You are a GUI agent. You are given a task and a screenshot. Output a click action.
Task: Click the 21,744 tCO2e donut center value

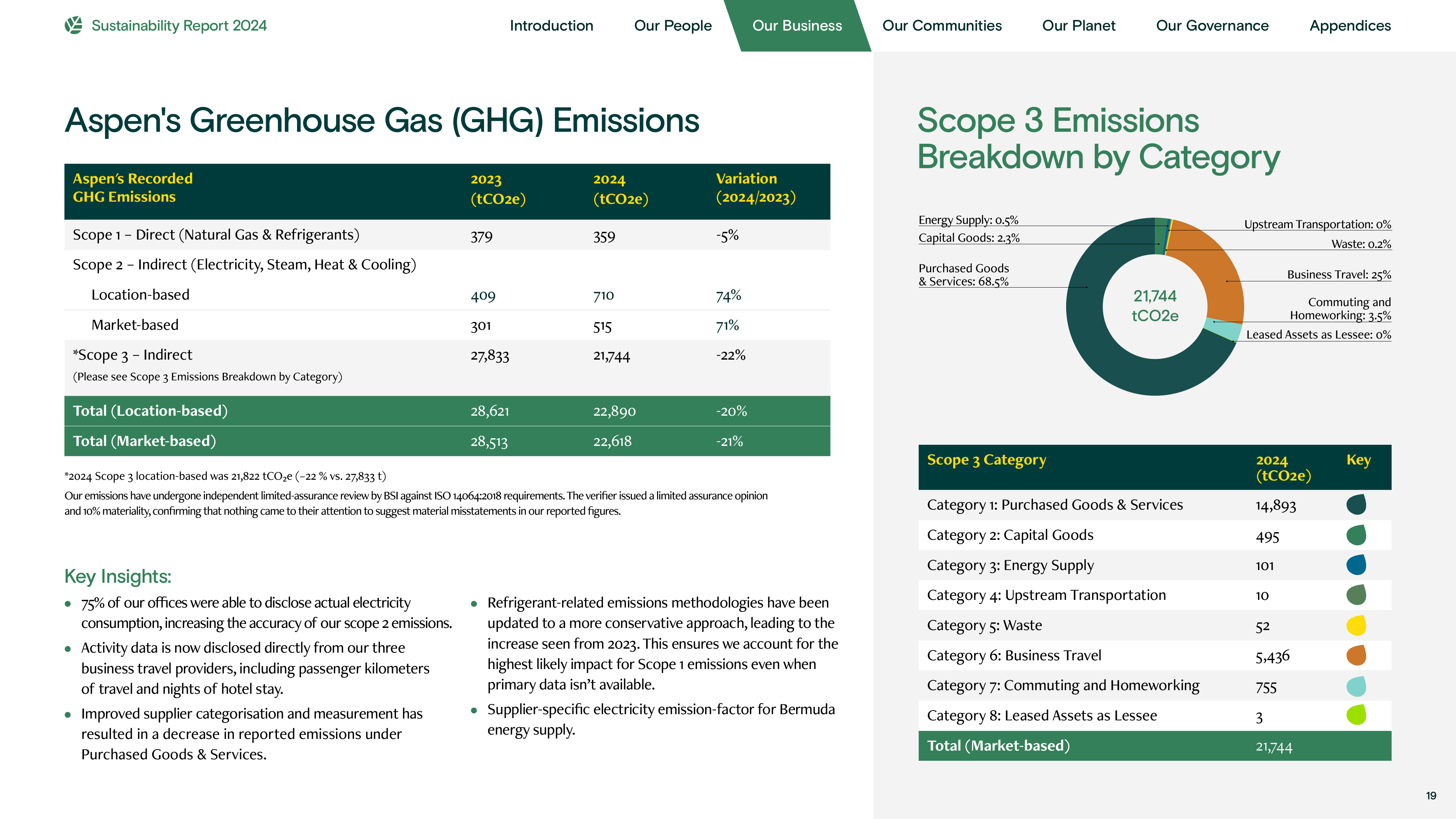(x=1155, y=305)
